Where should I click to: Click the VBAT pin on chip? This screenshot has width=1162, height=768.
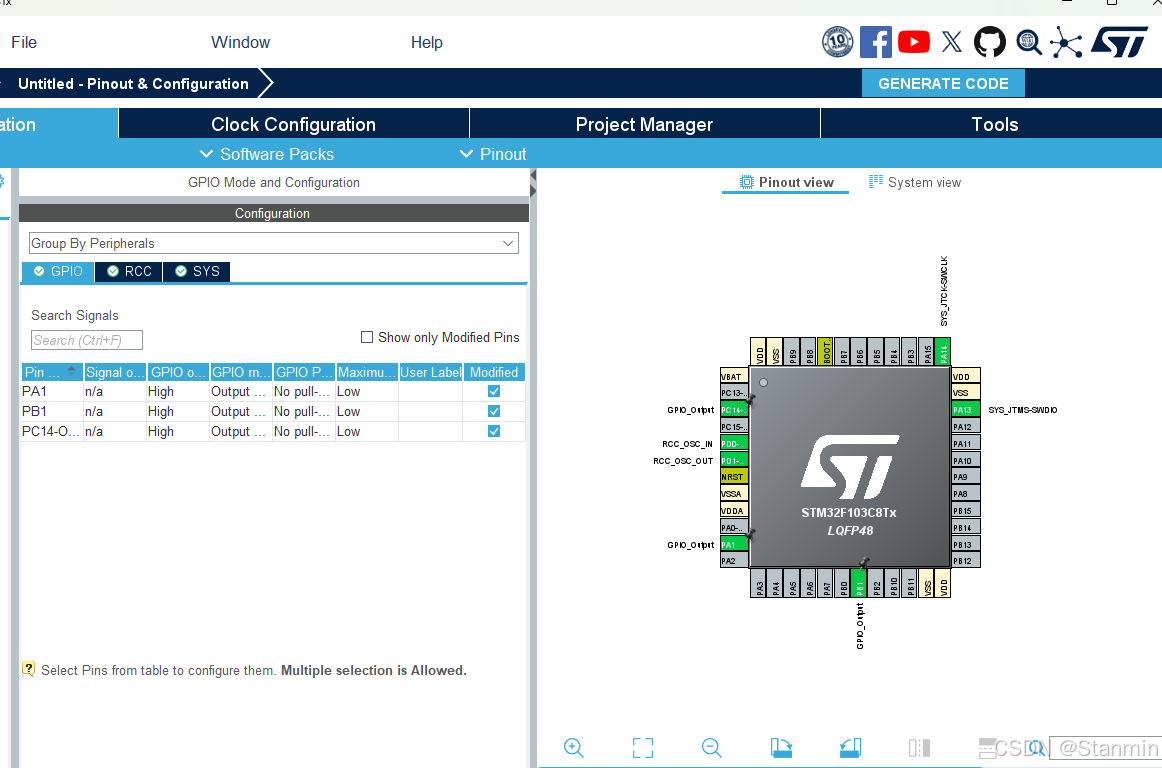click(734, 376)
